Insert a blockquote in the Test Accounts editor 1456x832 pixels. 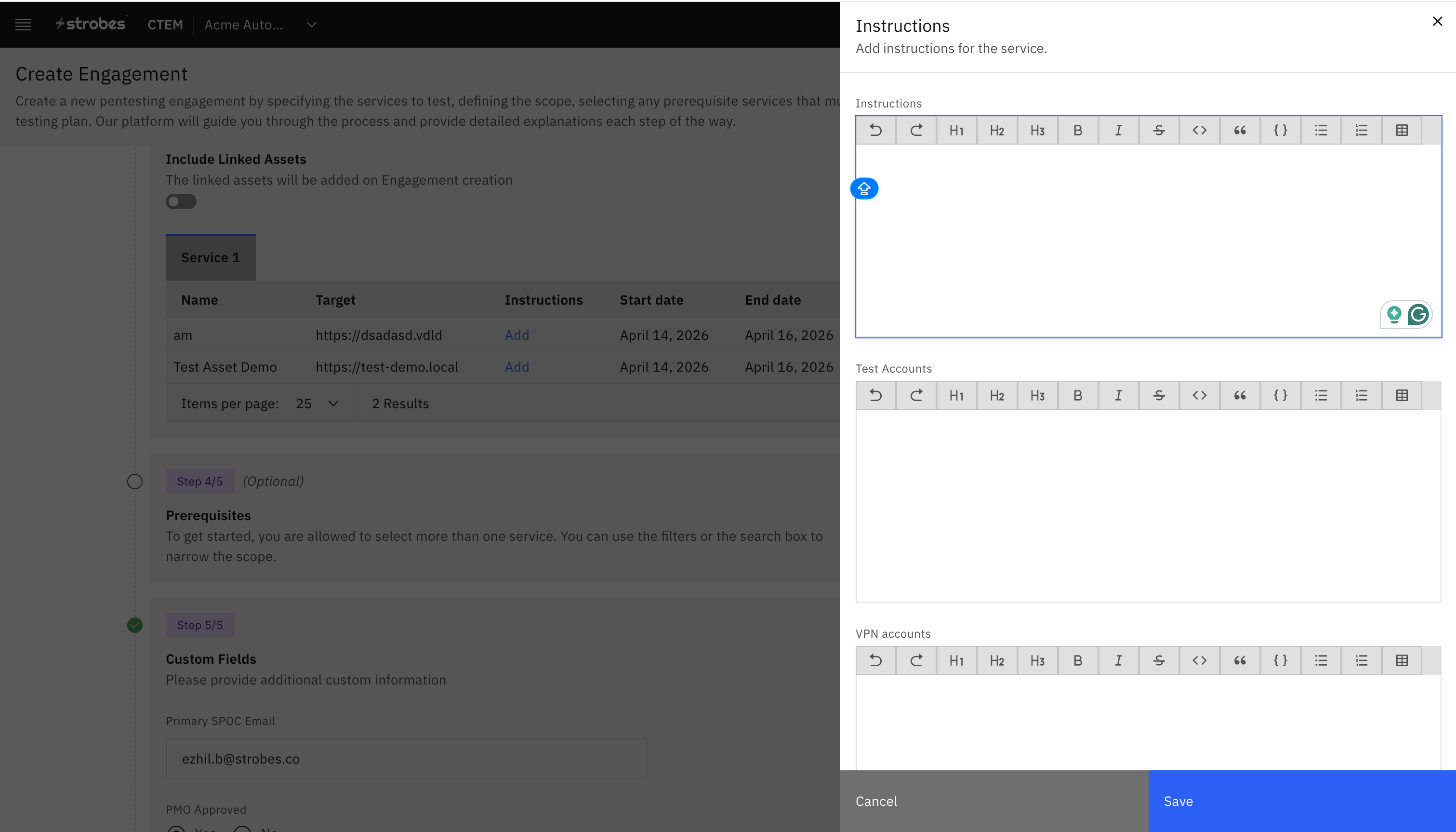tap(1240, 395)
